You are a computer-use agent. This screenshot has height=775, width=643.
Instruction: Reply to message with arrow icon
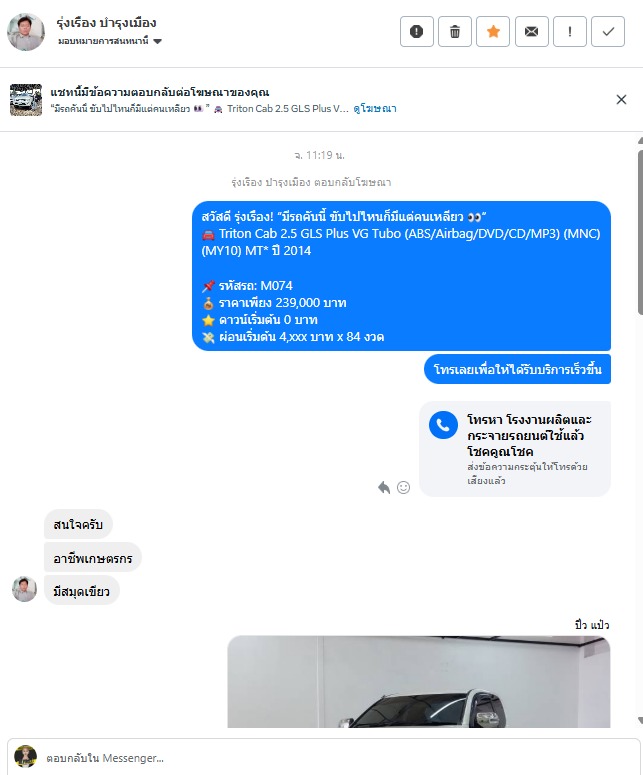tap(384, 487)
